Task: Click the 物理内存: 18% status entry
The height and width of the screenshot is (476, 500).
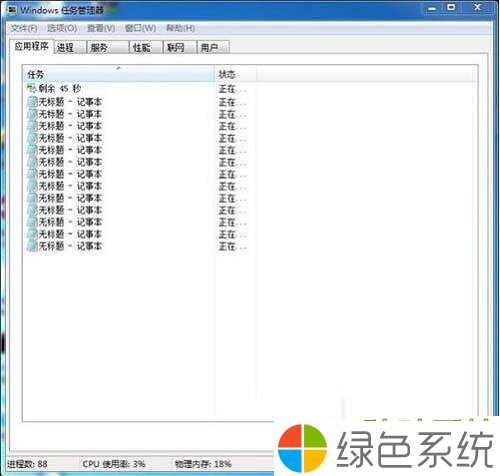Action: 203,464
